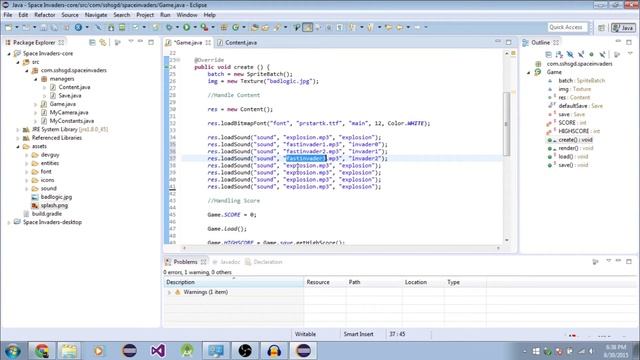Click the Open Perspective icon
The width and height of the screenshot is (640, 360).
[x=601, y=27]
